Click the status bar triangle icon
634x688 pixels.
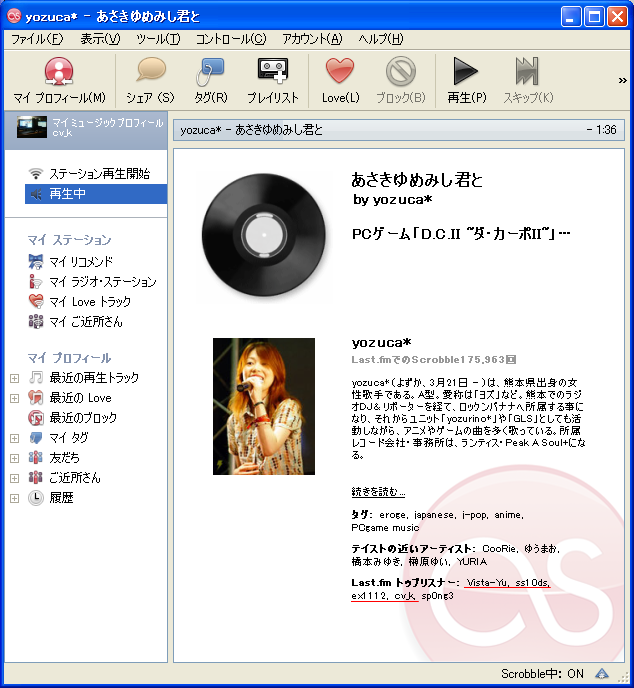602,674
